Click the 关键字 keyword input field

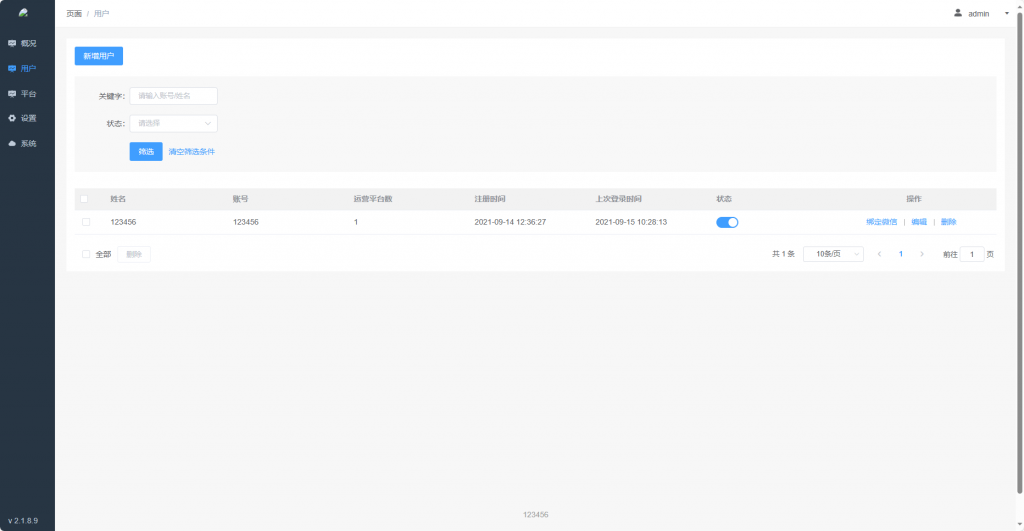click(x=174, y=96)
